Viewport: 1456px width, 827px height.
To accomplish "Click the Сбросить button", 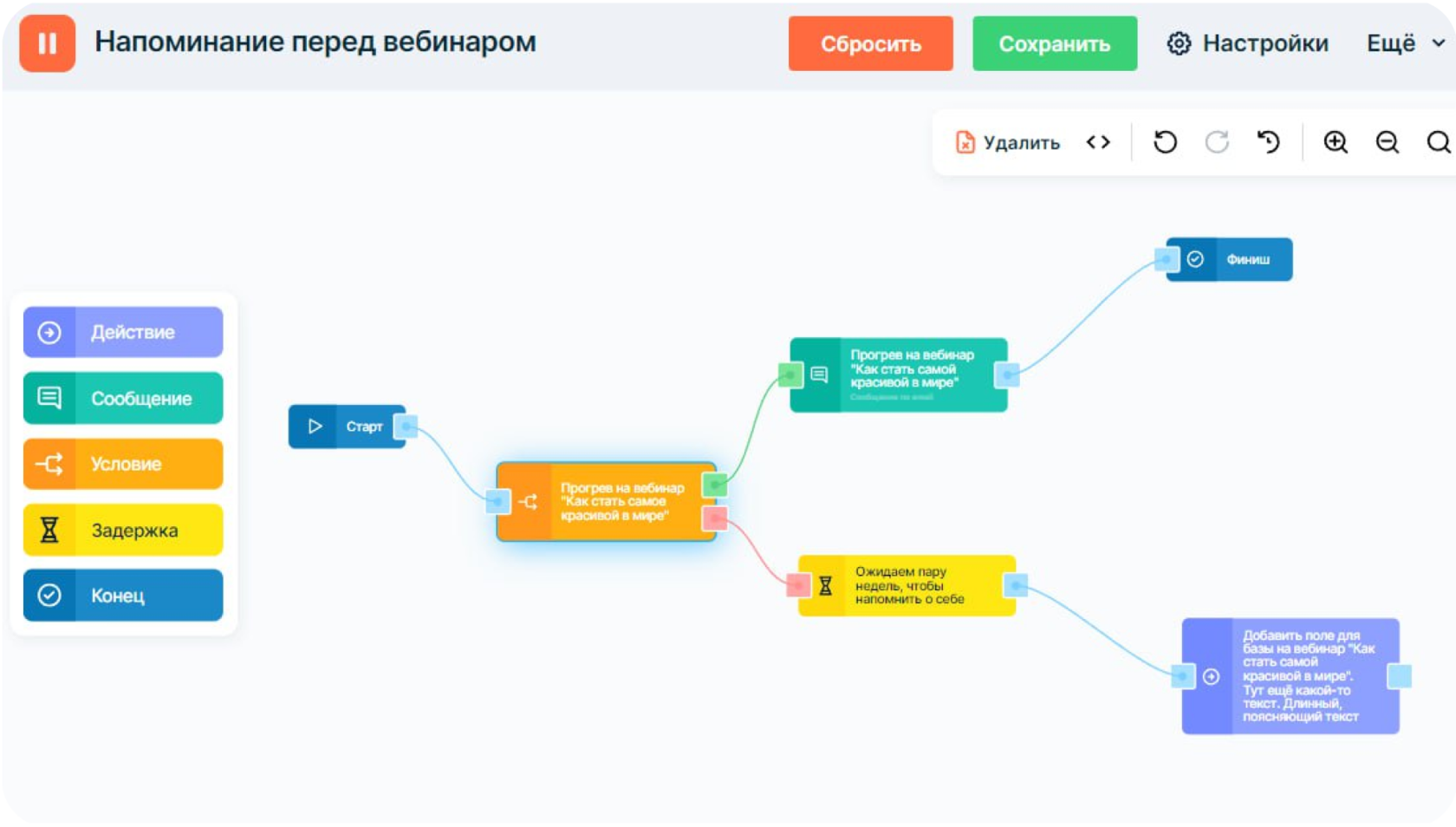I will click(x=870, y=43).
